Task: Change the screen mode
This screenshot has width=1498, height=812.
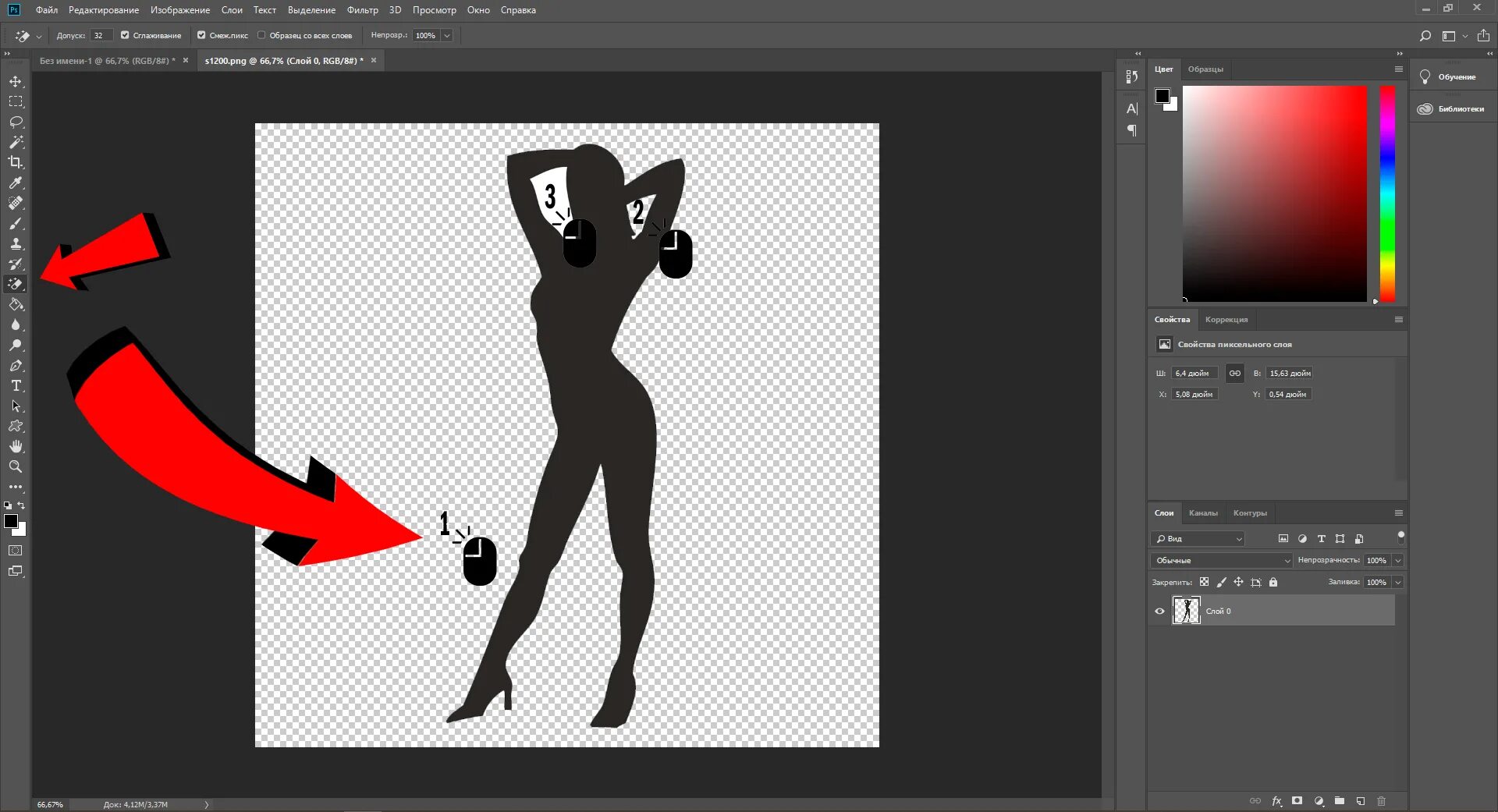Action: [16, 572]
